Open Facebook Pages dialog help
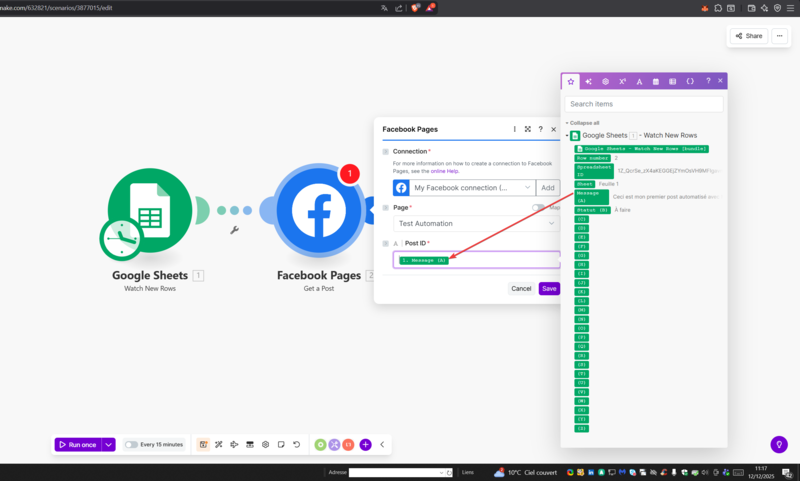 [x=540, y=129]
